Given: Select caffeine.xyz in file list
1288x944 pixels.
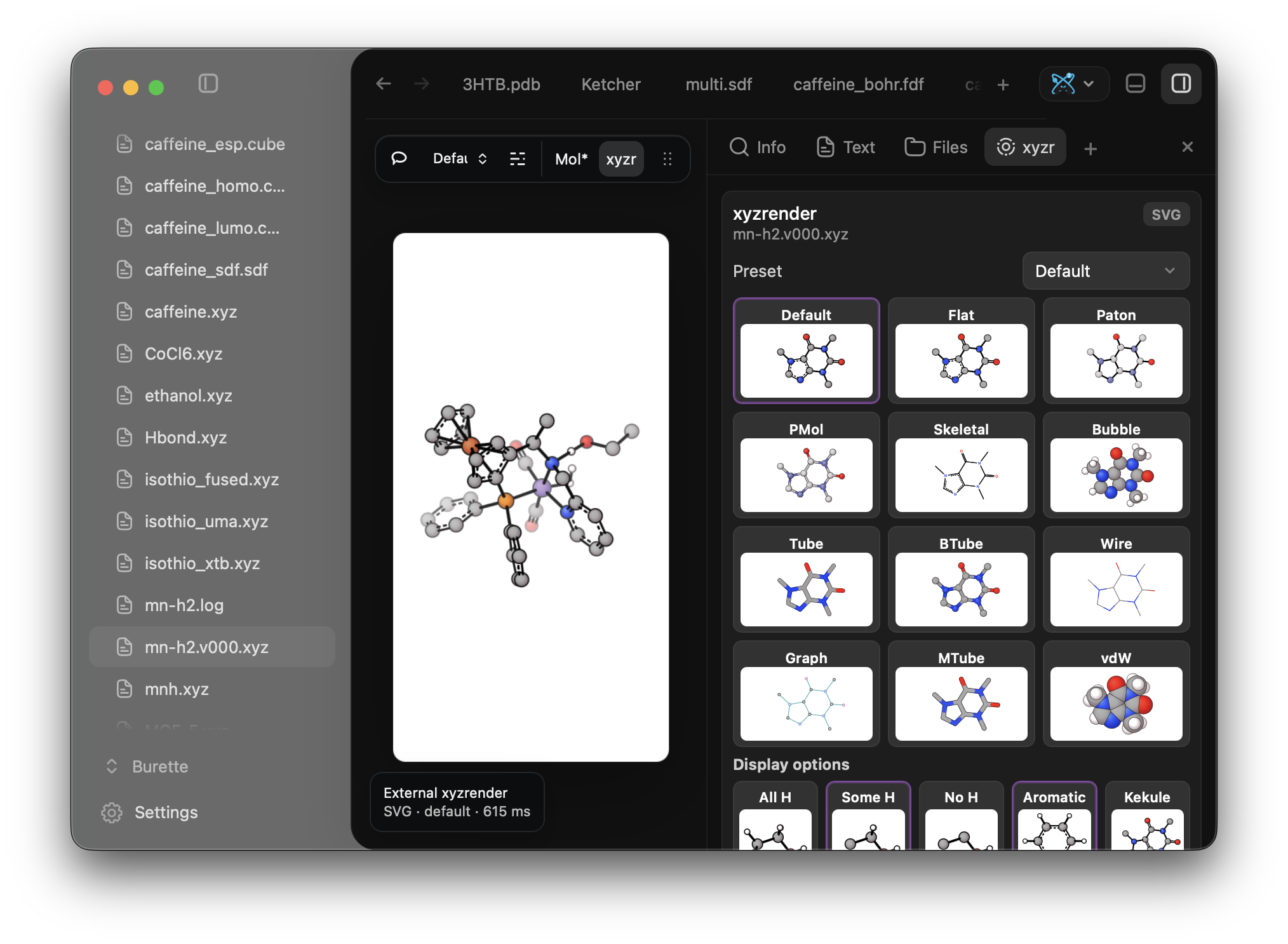Looking at the screenshot, I should pyautogui.click(x=211, y=312).
